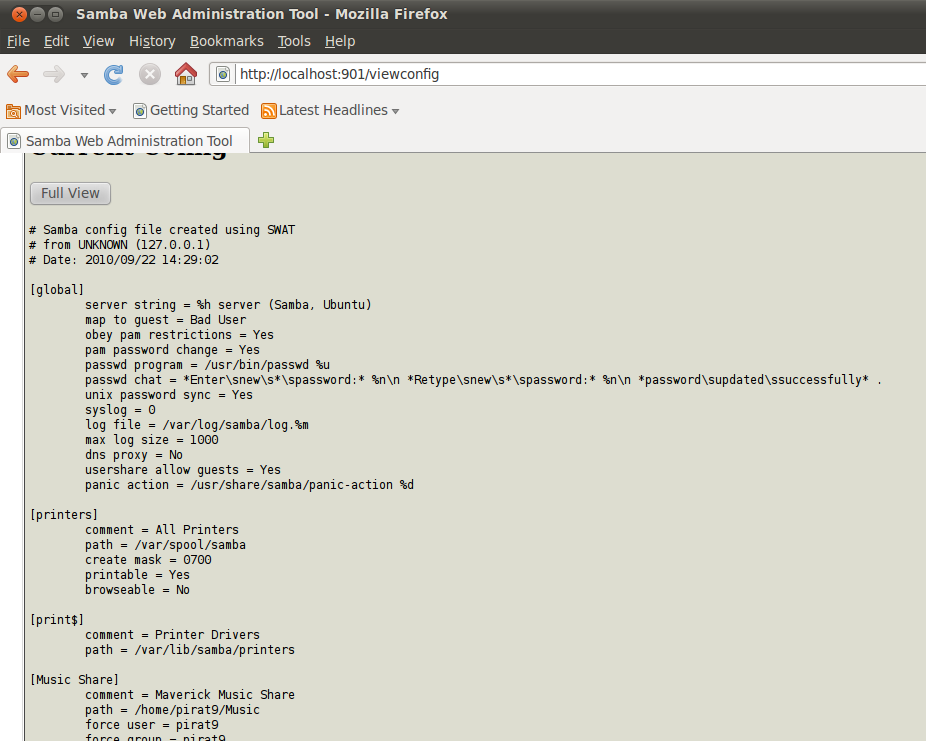Image resolution: width=926 pixels, height=741 pixels.
Task: Open the Most Visited bookmarks dropdown
Action: [x=61, y=110]
